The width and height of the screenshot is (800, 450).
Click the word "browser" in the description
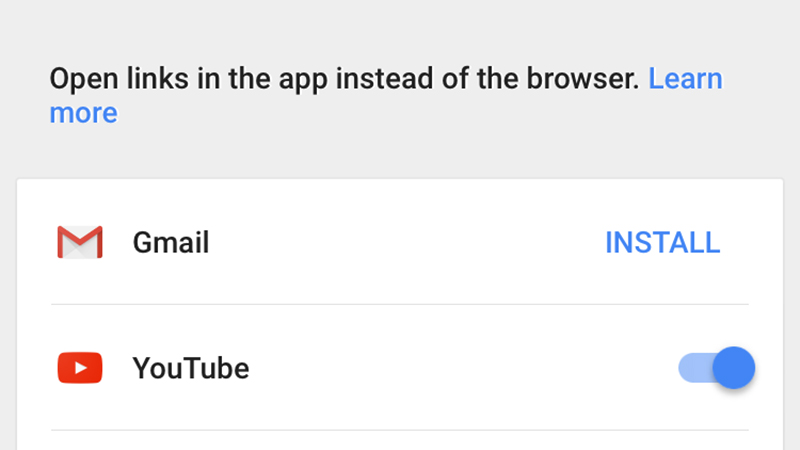point(580,79)
